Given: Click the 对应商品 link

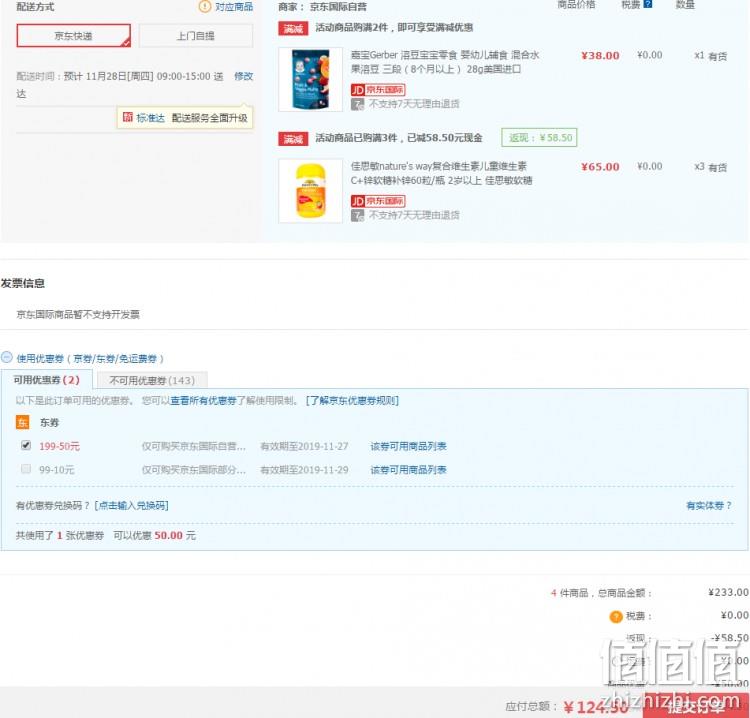Looking at the screenshot, I should (x=234, y=7).
